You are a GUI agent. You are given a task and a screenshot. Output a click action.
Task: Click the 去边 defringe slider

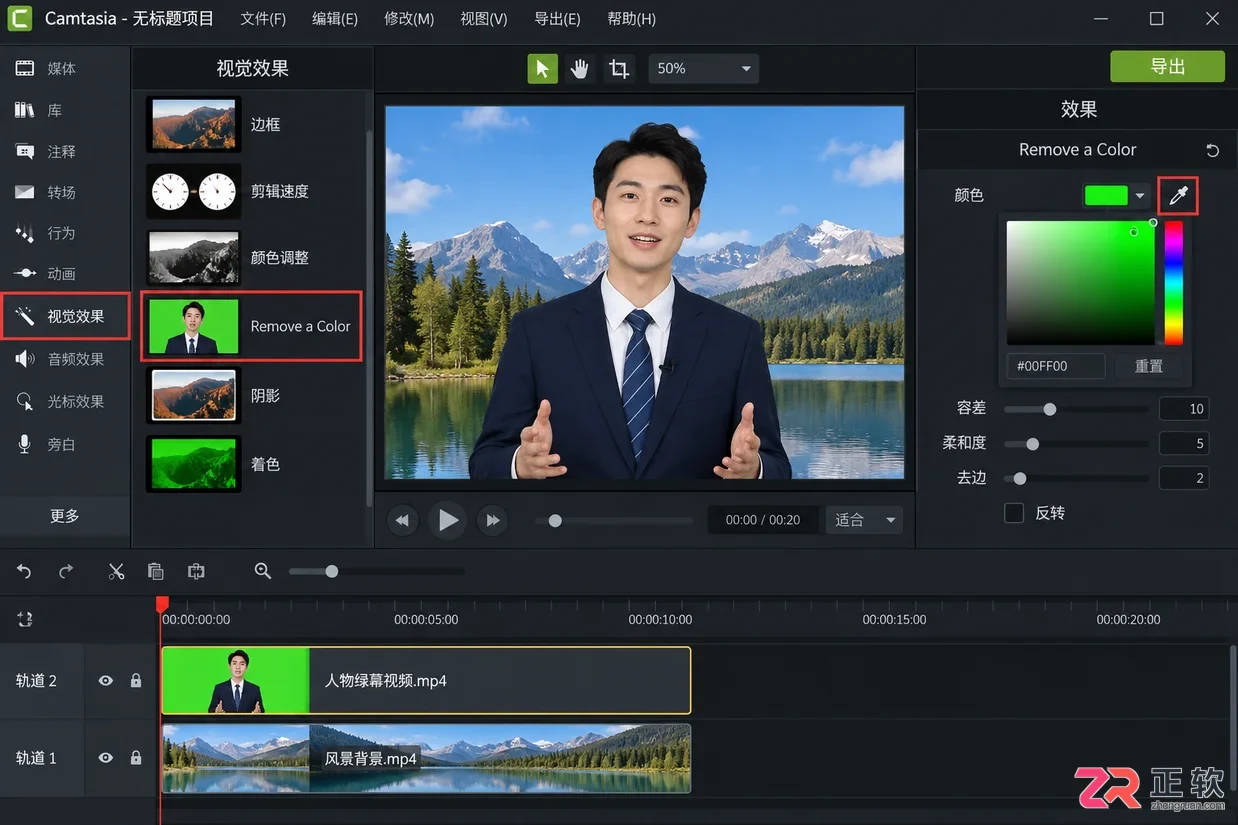[x=1076, y=479]
